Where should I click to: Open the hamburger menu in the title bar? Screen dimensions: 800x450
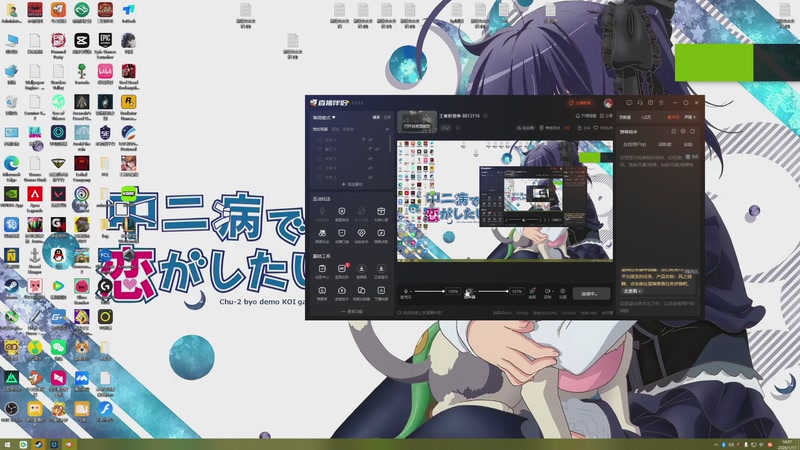tap(661, 103)
